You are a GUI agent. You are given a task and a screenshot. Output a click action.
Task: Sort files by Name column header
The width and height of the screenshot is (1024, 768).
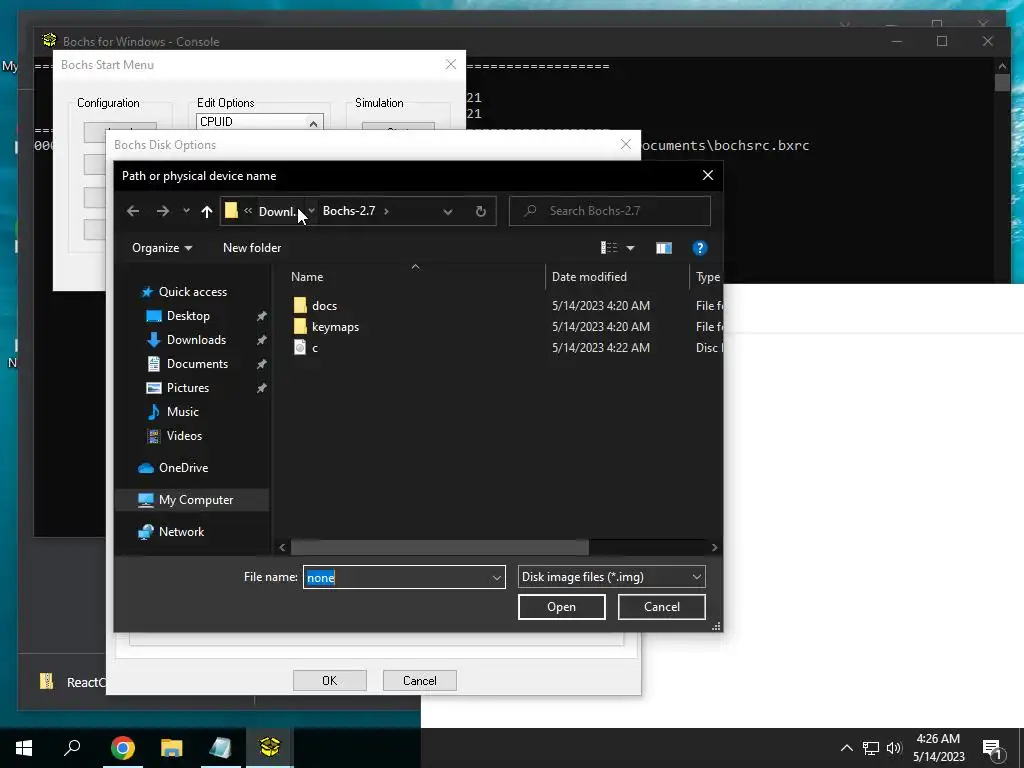[x=415, y=276]
